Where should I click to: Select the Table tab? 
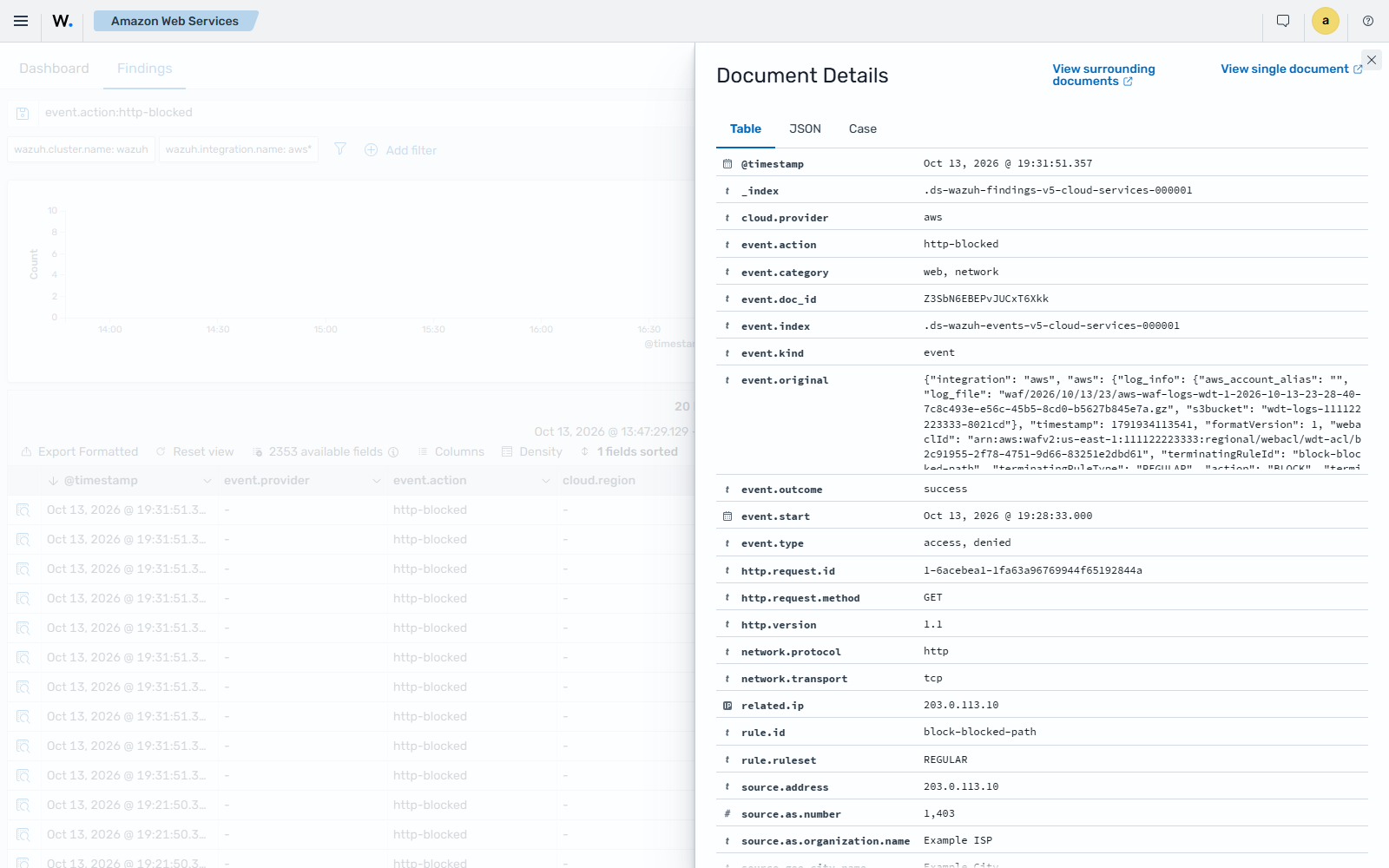tap(746, 128)
